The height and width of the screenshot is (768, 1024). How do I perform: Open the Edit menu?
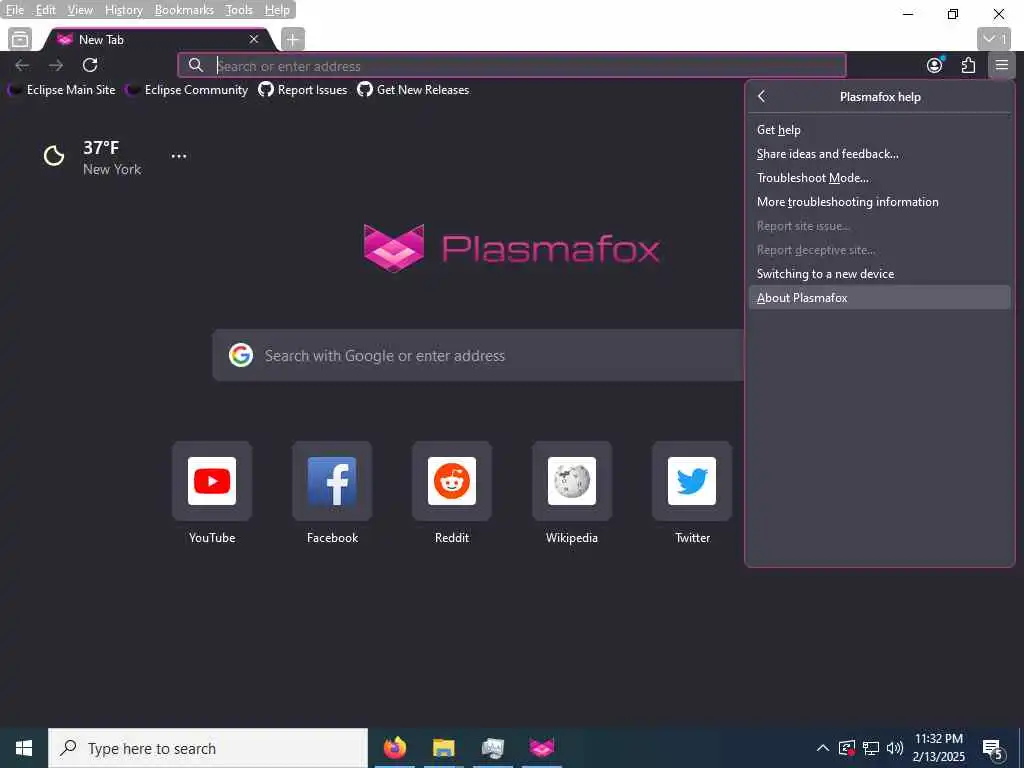[x=45, y=10]
